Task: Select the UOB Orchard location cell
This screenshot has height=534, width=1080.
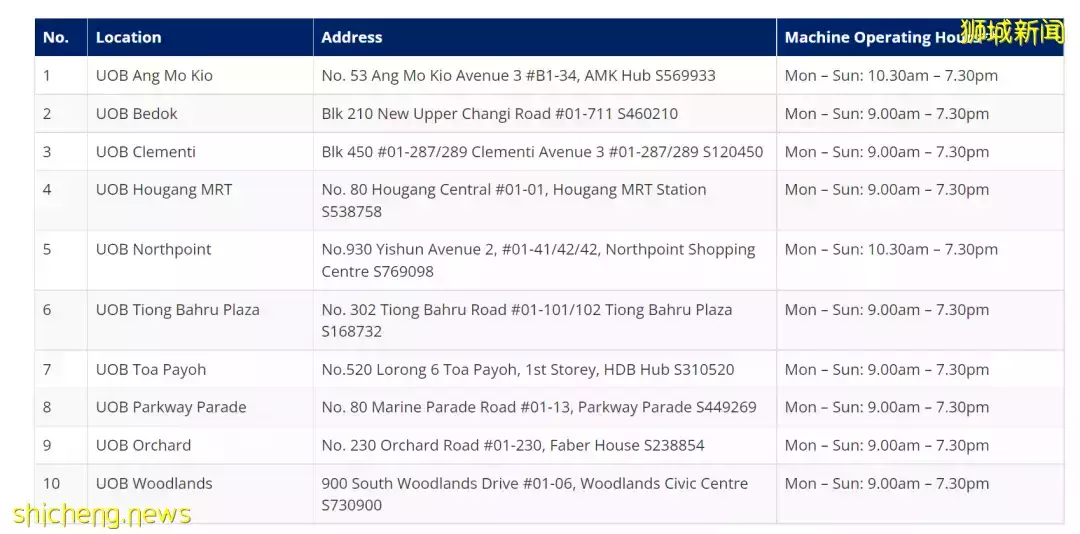Action: point(200,445)
